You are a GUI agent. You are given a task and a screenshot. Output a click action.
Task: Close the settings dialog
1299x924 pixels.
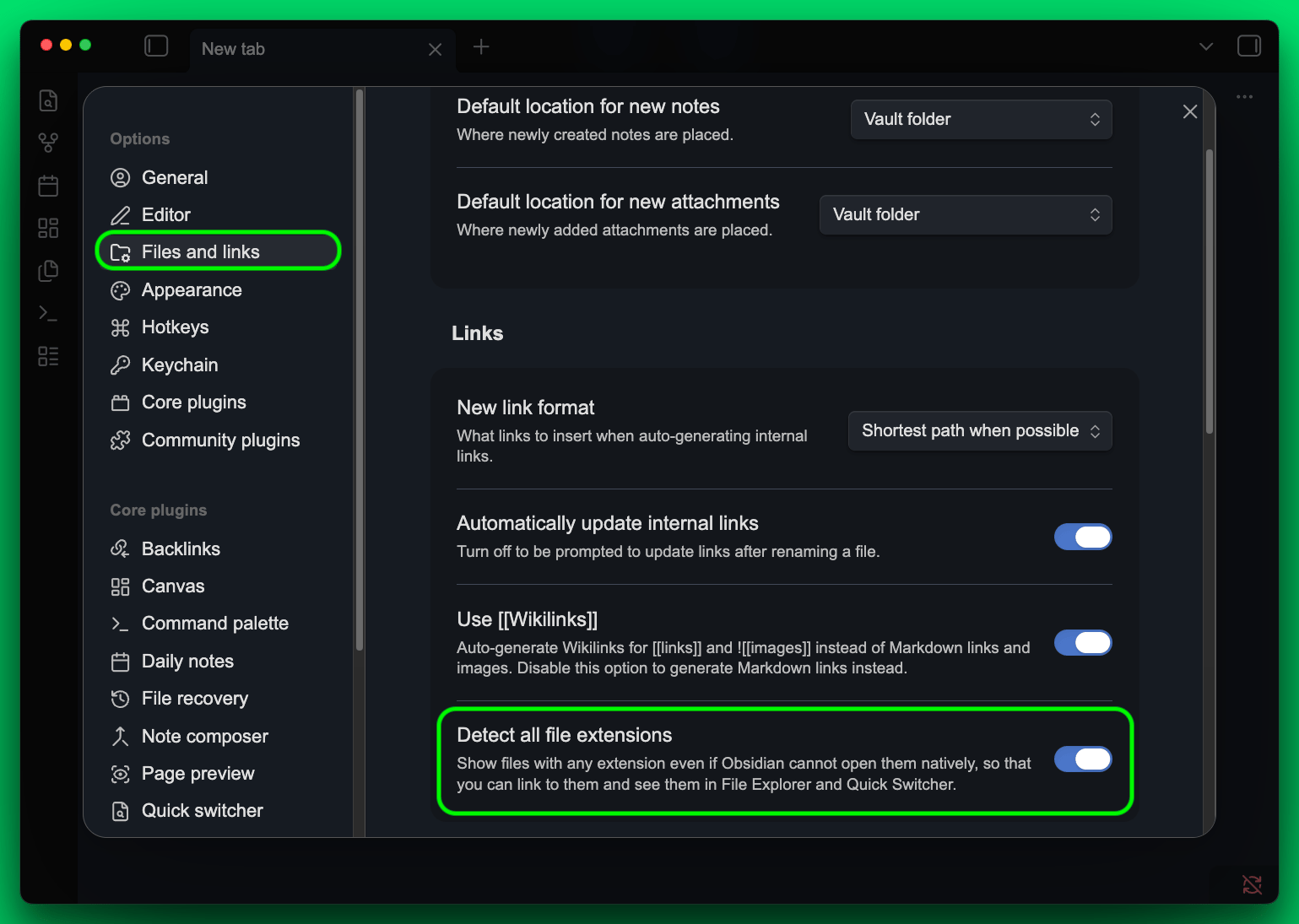pos(1190,111)
